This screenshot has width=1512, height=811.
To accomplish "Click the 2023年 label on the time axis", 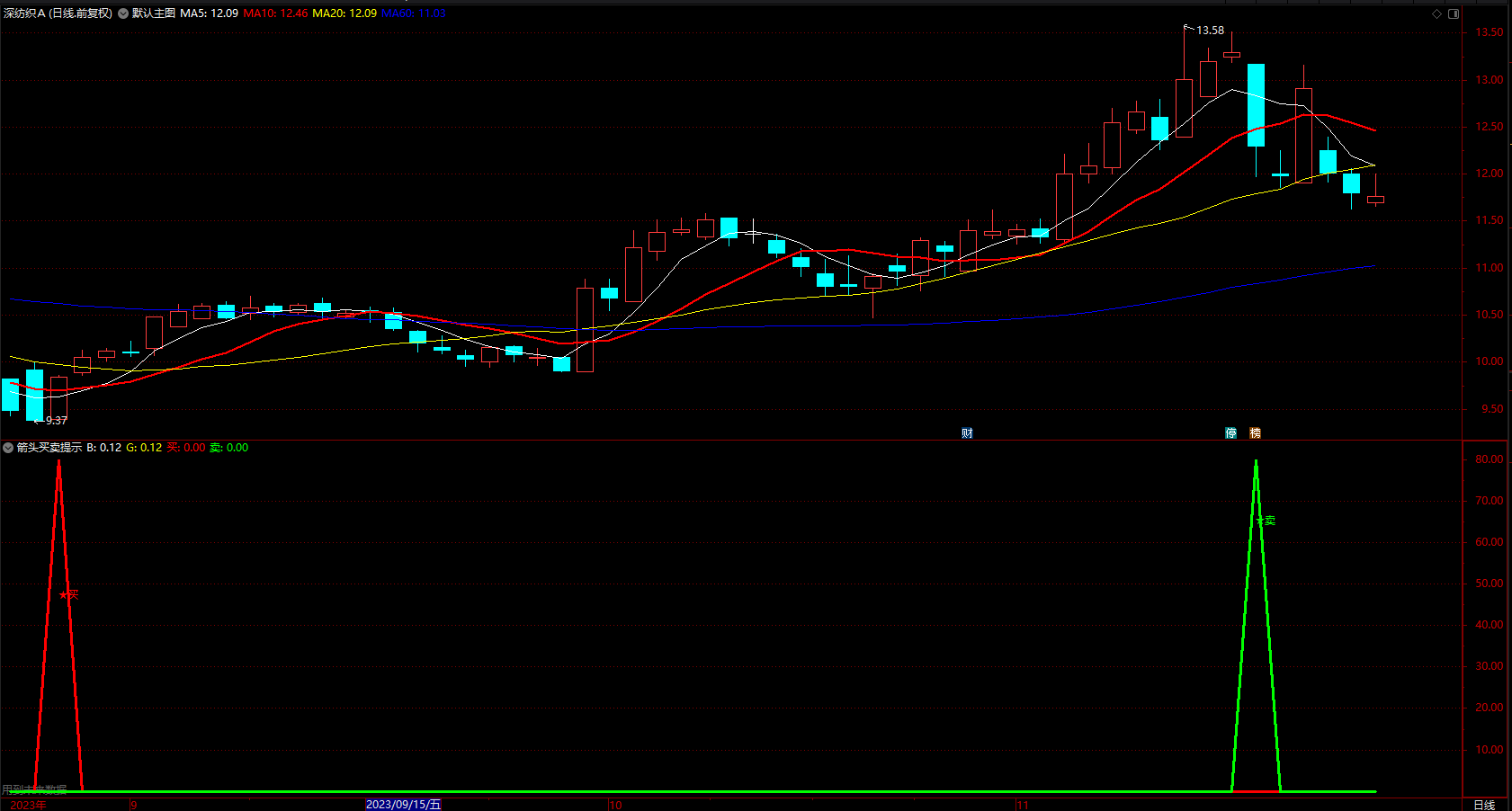I will point(28,805).
